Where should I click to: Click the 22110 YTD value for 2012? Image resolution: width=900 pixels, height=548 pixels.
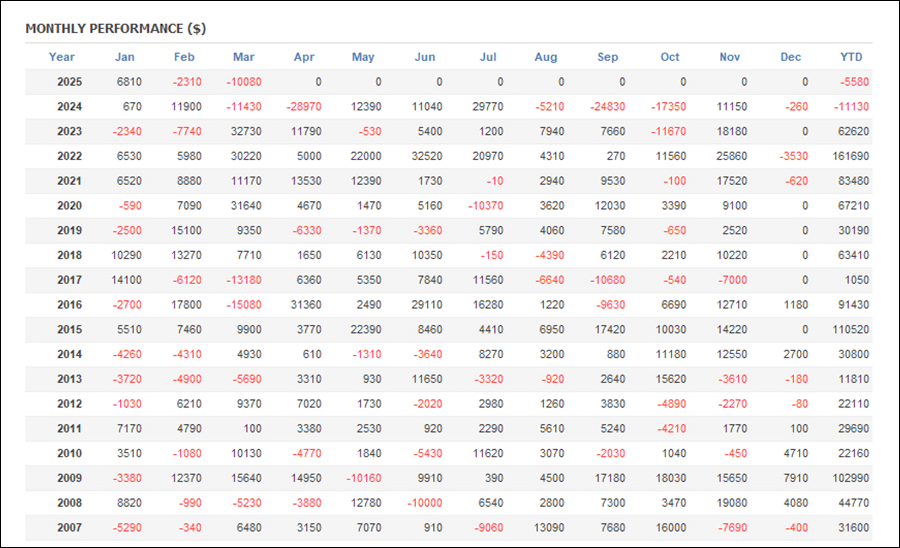click(x=854, y=403)
